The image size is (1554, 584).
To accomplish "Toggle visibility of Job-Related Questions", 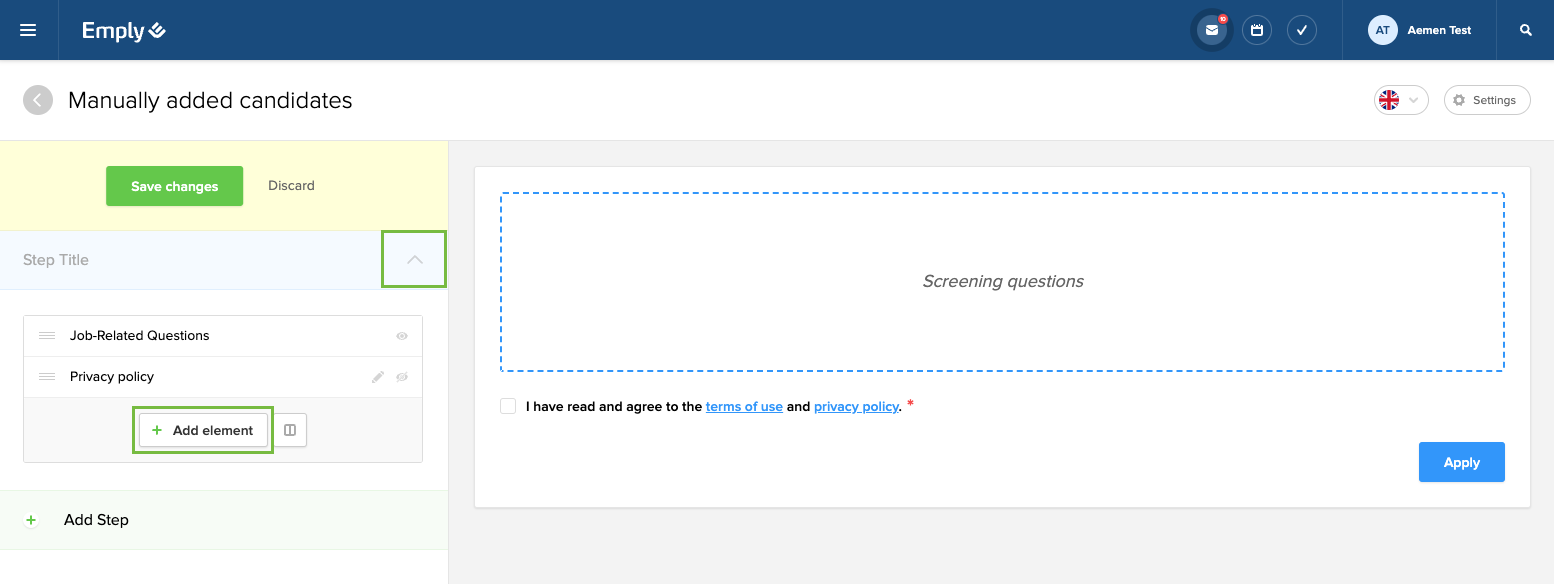I will [402, 336].
